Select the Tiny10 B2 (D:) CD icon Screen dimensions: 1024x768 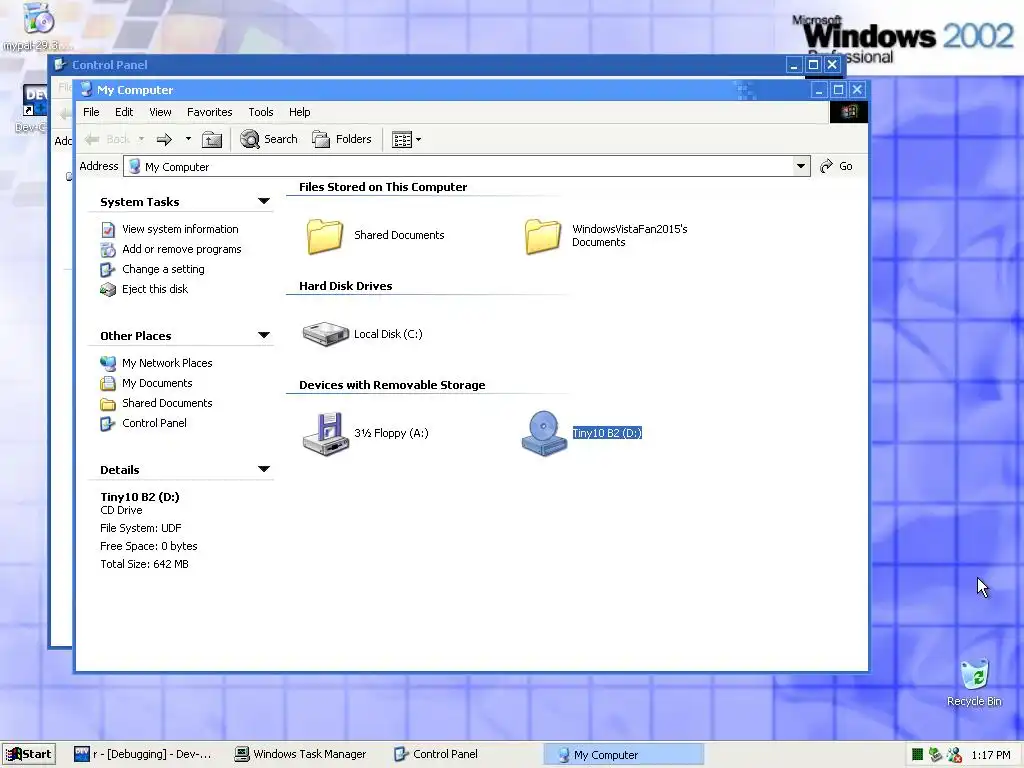coord(544,433)
